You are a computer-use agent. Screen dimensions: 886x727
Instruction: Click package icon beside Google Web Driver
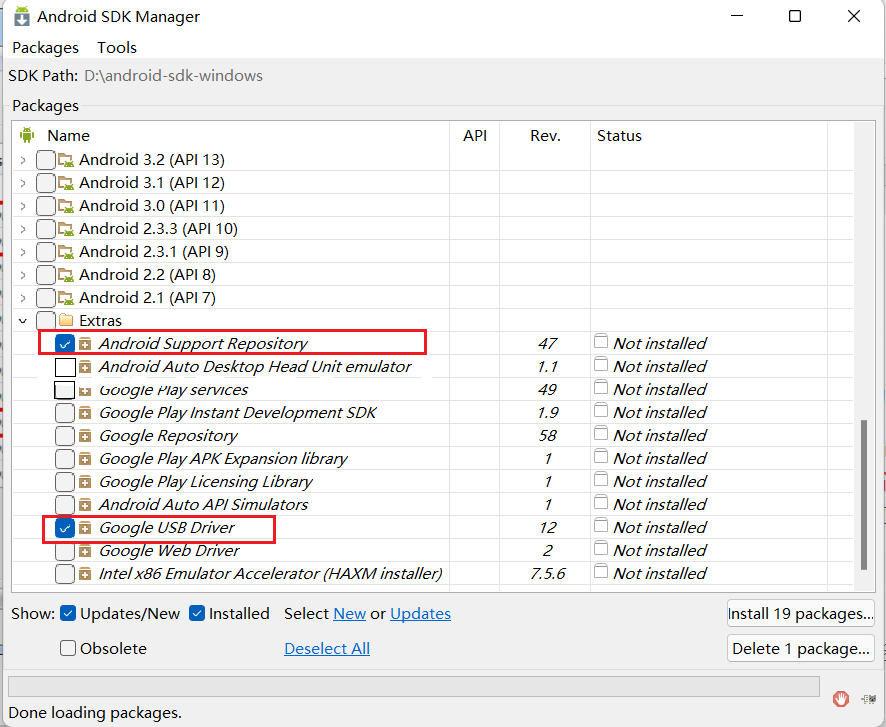coord(85,551)
